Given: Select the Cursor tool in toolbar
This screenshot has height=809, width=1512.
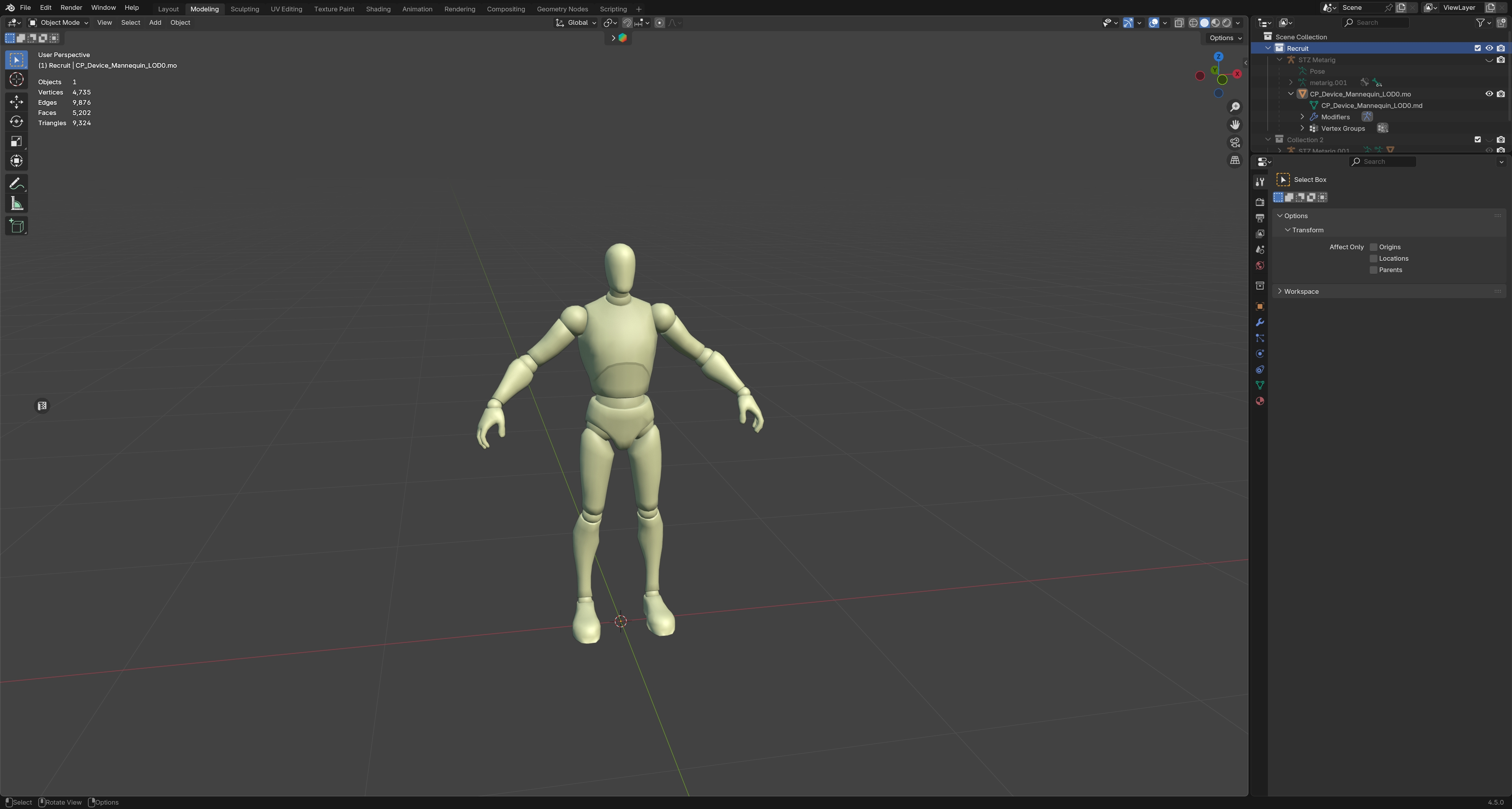Looking at the screenshot, I should pyautogui.click(x=17, y=80).
